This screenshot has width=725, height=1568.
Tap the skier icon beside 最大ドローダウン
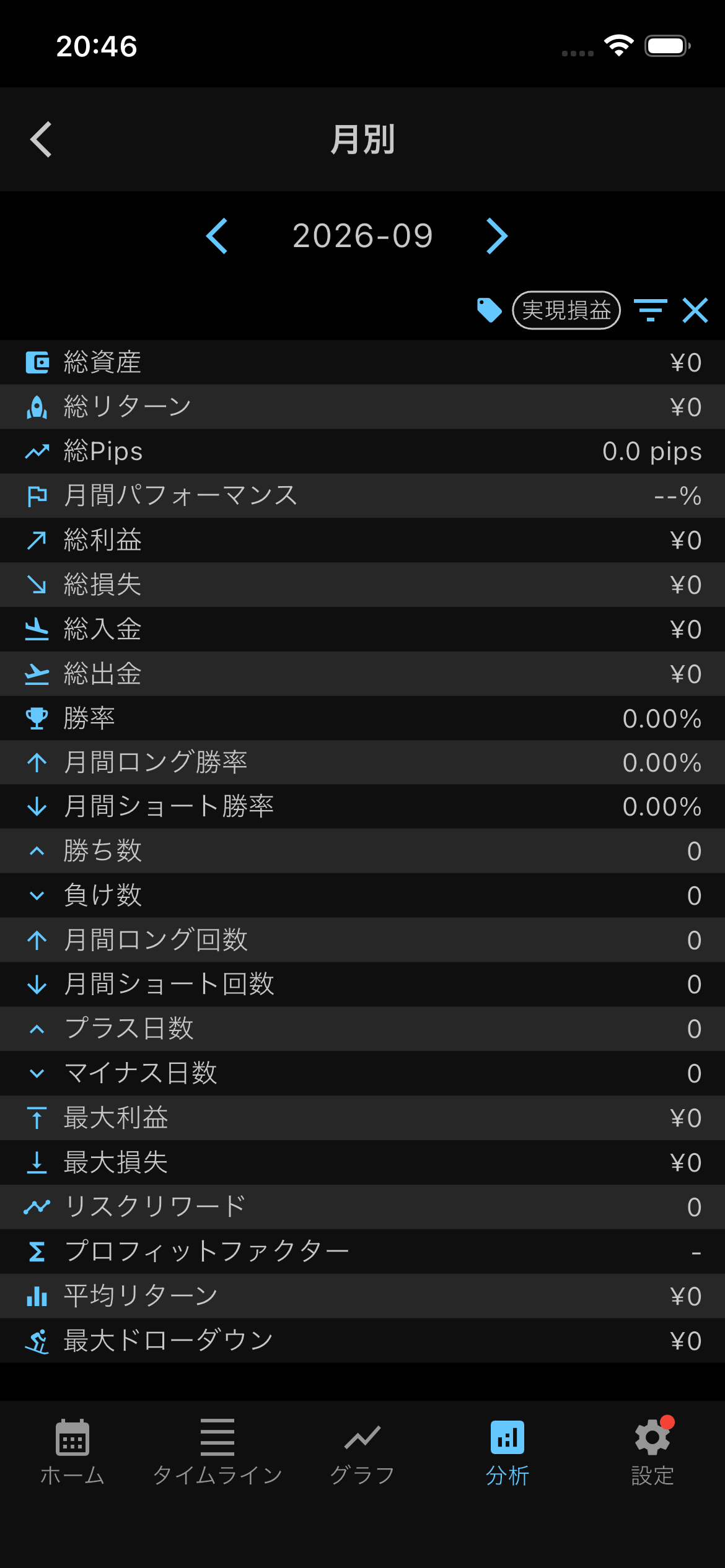[37, 1341]
